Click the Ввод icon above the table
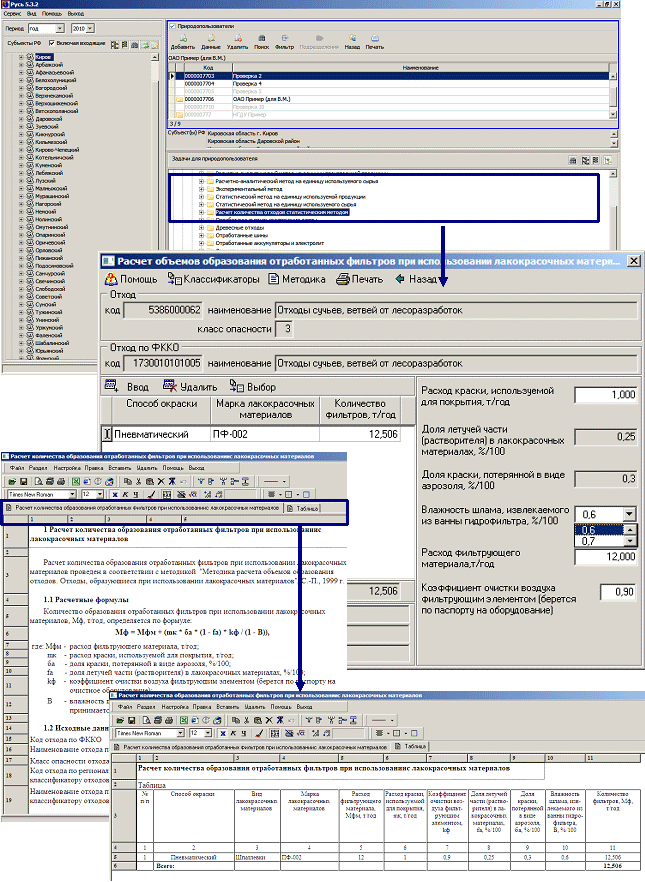 (x=112, y=386)
